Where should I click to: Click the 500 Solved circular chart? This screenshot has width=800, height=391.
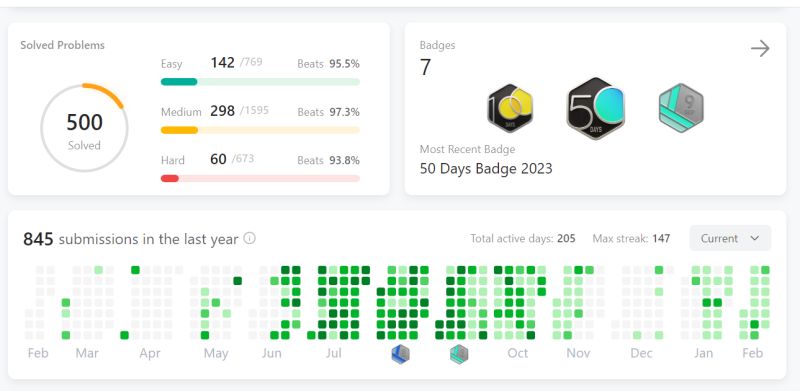click(84, 128)
